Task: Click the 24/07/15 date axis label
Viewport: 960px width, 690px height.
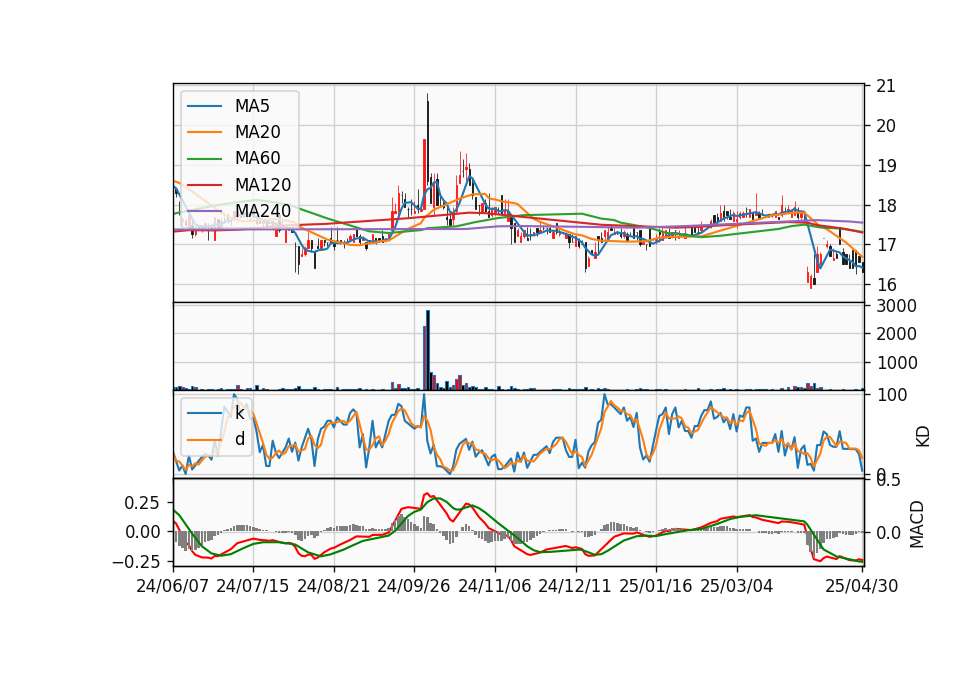Action: pyautogui.click(x=253, y=587)
